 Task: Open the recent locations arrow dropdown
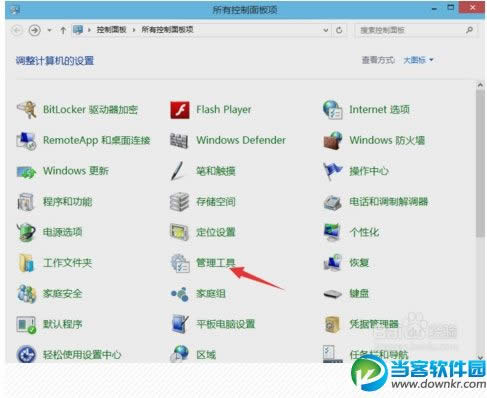coord(49,30)
